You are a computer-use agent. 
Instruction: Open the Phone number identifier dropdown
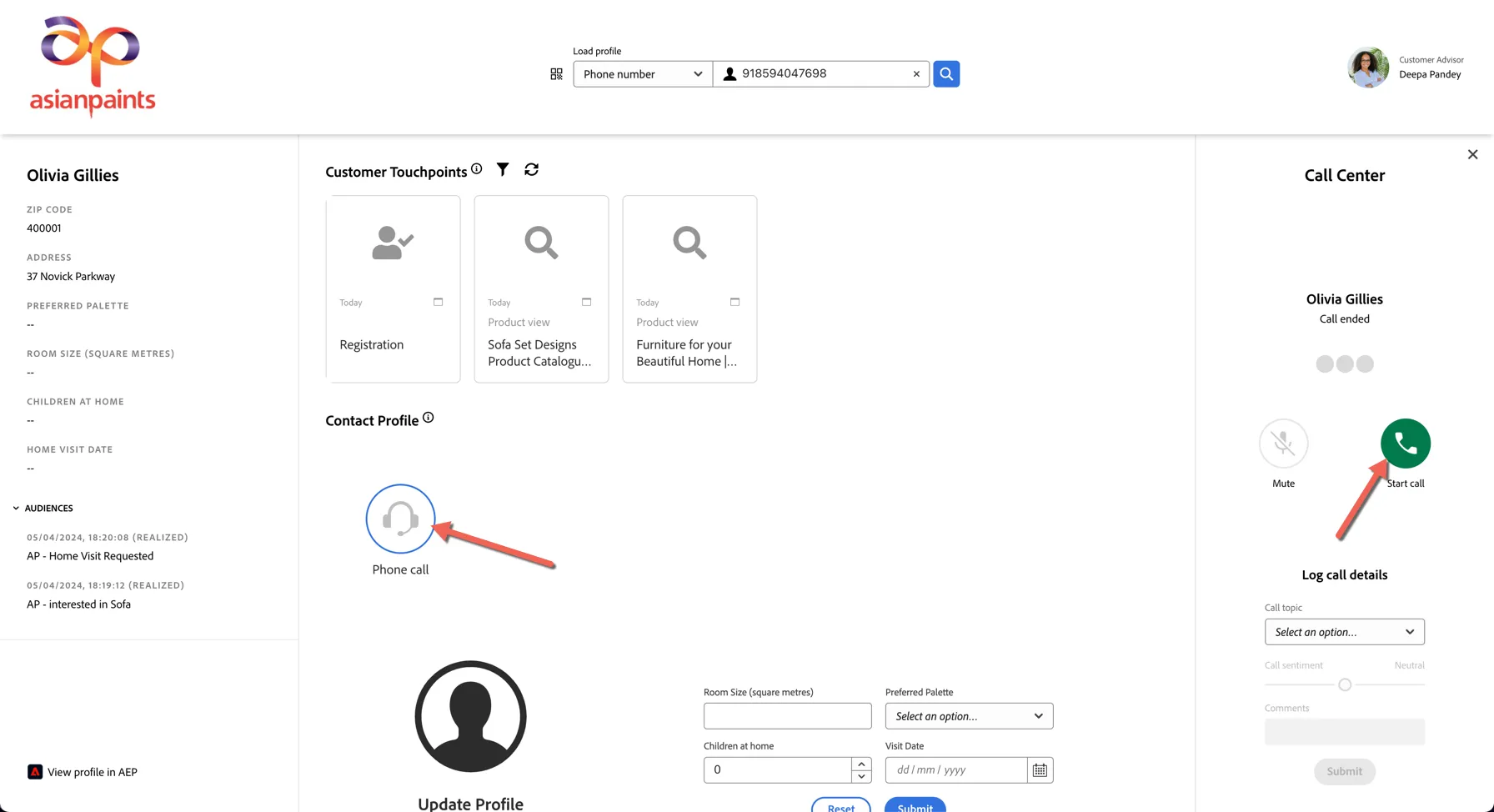click(x=643, y=74)
